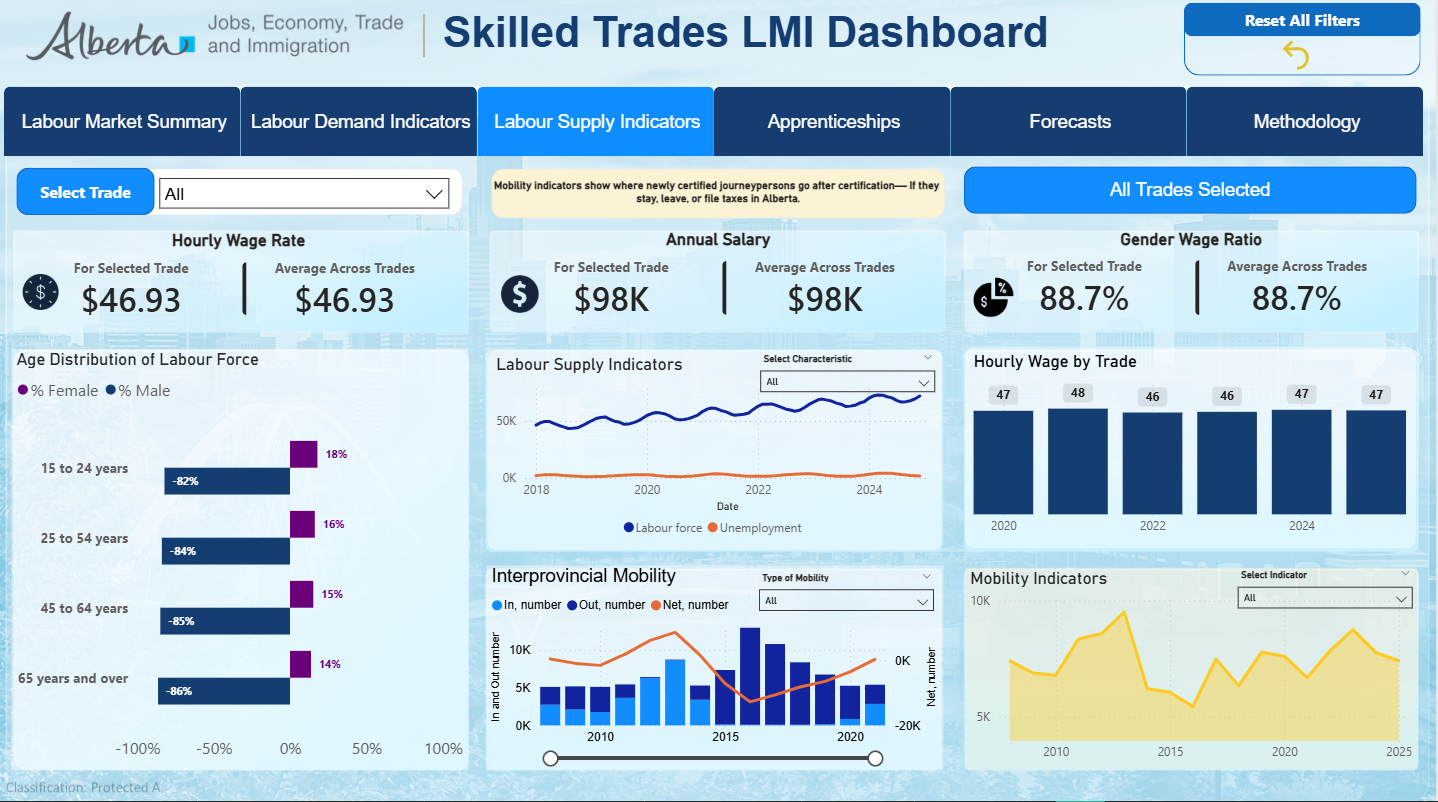Image resolution: width=1438 pixels, height=802 pixels.
Task: Click the navy % Male legend marker
Action: (x=111, y=391)
